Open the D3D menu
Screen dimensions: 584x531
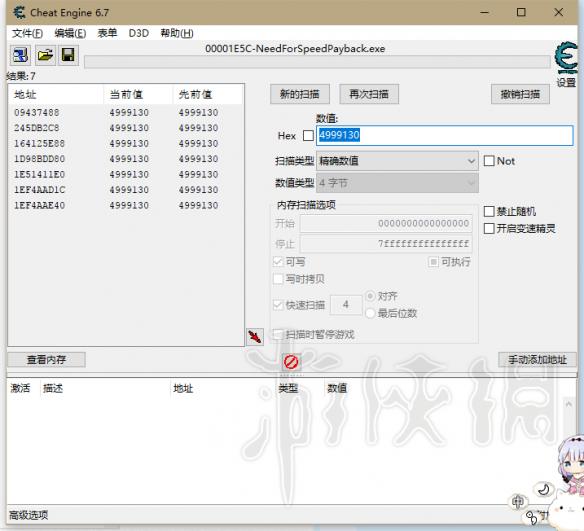pyautogui.click(x=139, y=34)
